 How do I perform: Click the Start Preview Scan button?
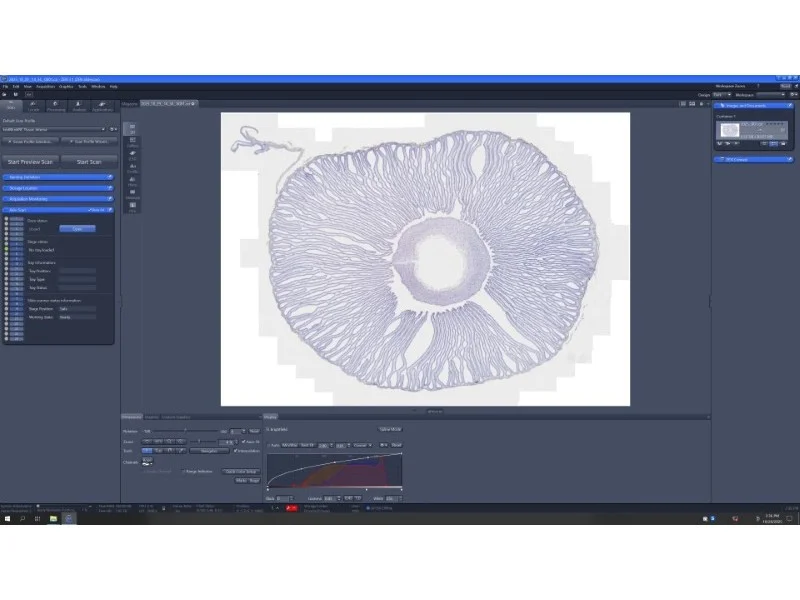tap(31, 161)
